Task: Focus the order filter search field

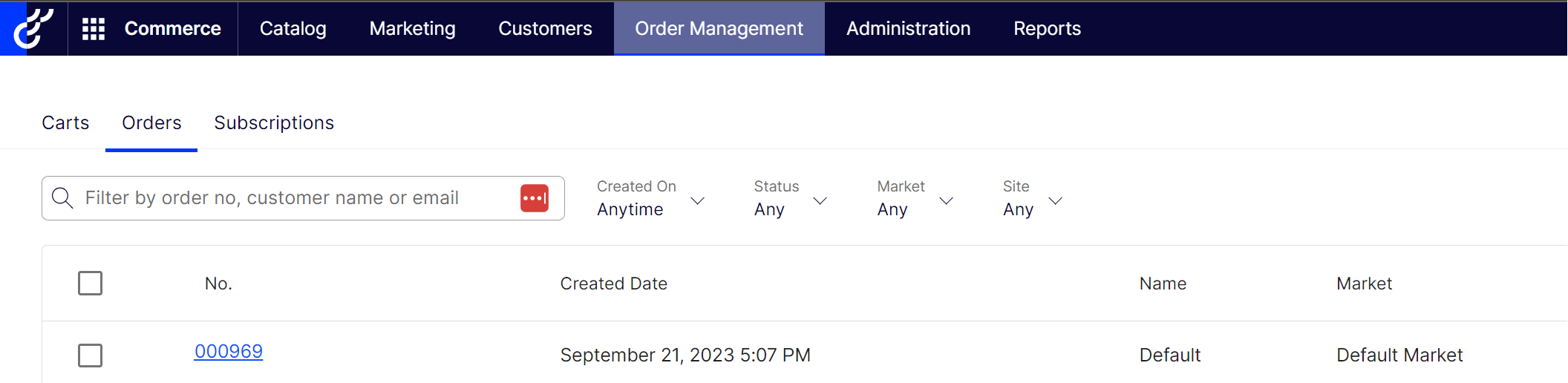Action: point(297,198)
